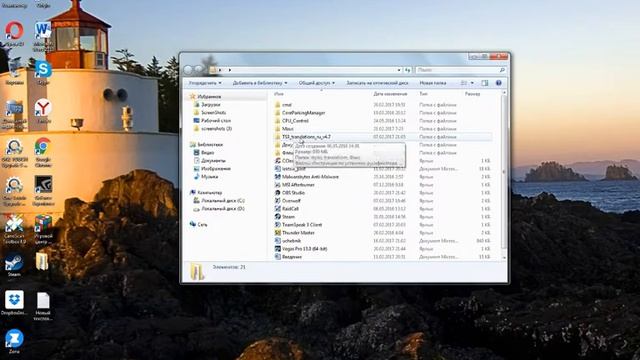Open Локальный диск (D:)
This screenshot has height=360, width=640.
(223, 209)
